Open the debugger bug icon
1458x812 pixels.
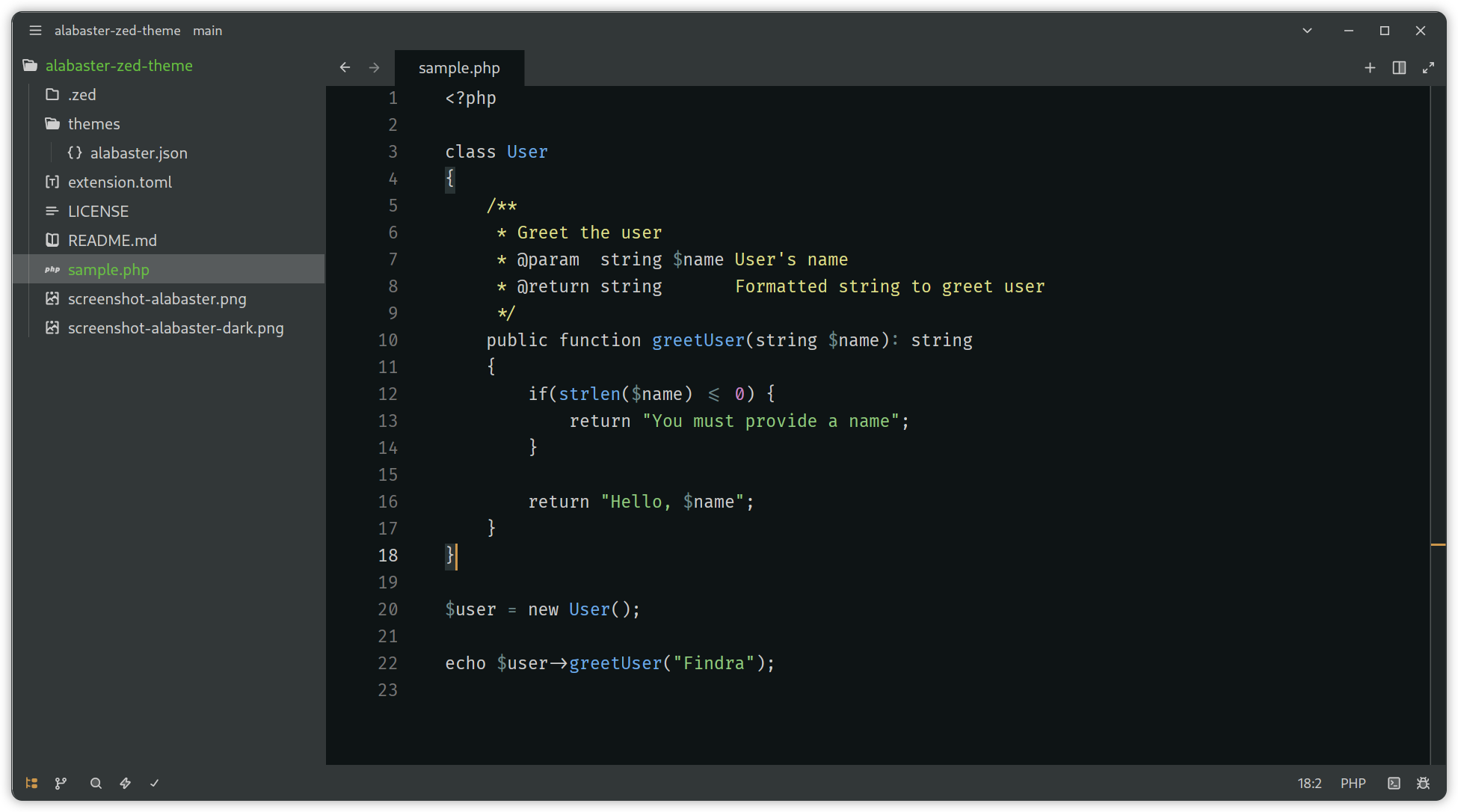coord(1423,783)
